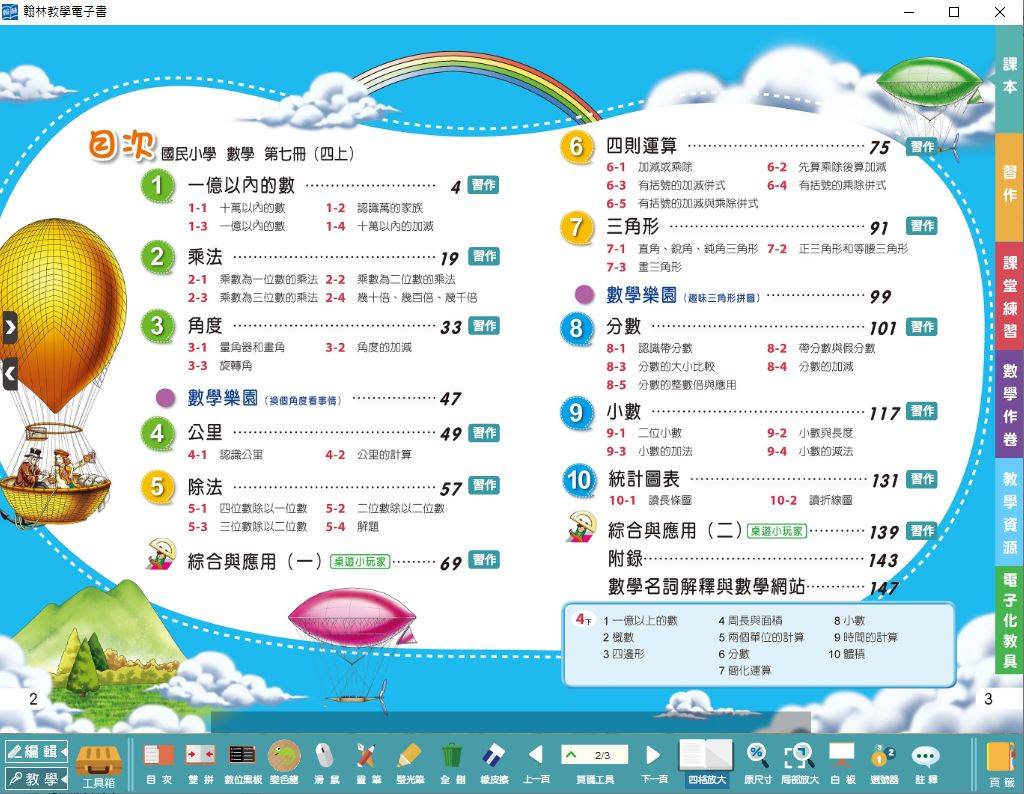Select the 螢光筆 highlighter tool

pos(409,764)
